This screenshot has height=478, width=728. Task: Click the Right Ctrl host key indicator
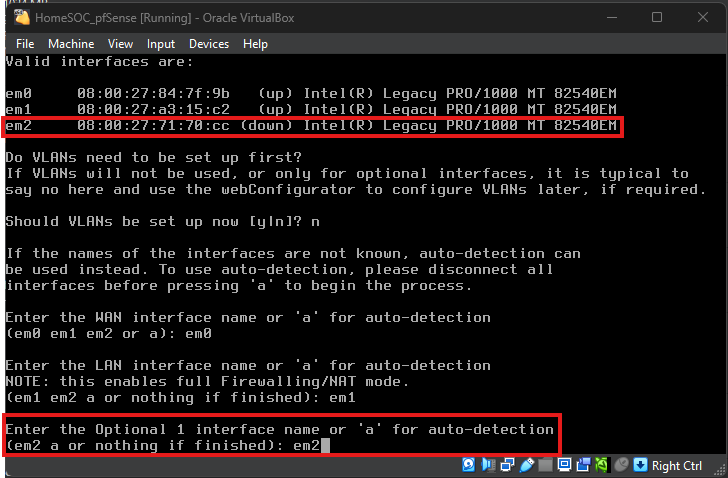click(677, 465)
